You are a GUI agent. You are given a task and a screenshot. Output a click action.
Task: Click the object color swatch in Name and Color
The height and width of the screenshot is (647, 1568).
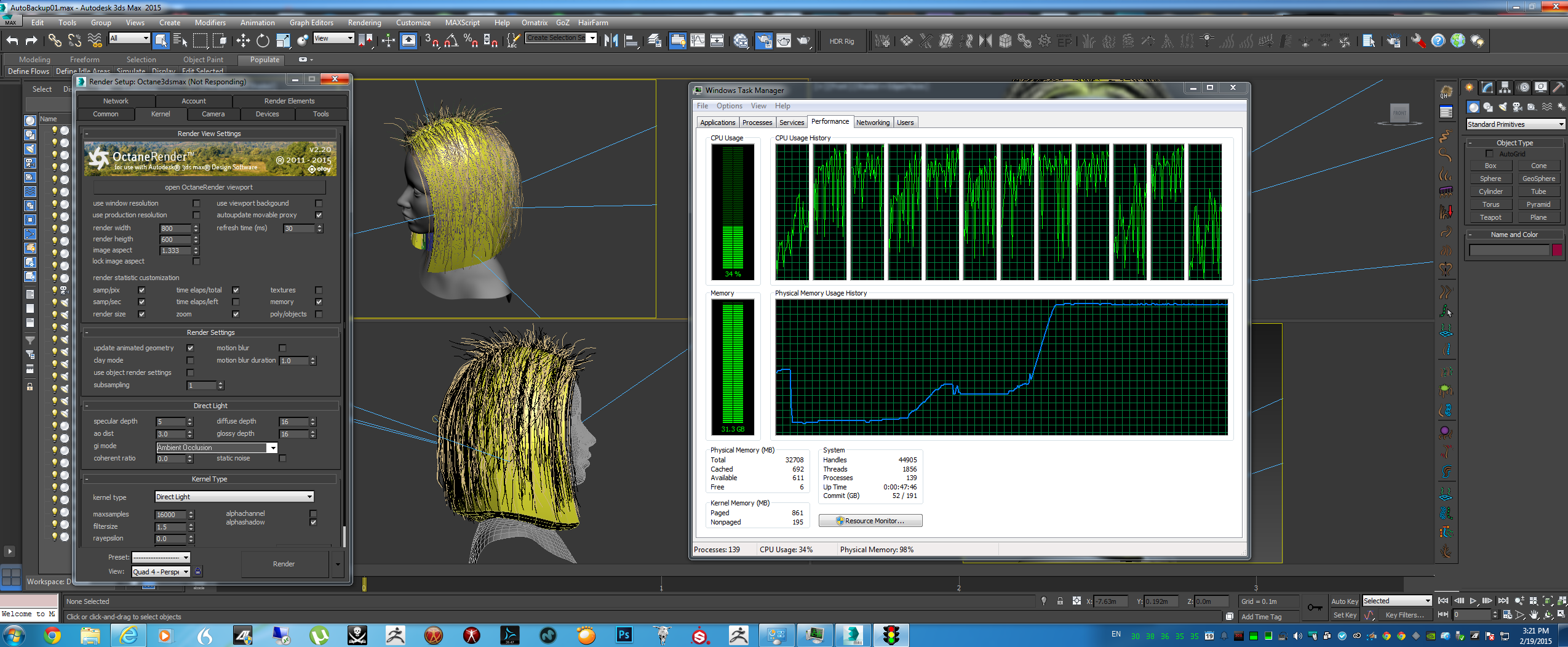tap(1557, 250)
